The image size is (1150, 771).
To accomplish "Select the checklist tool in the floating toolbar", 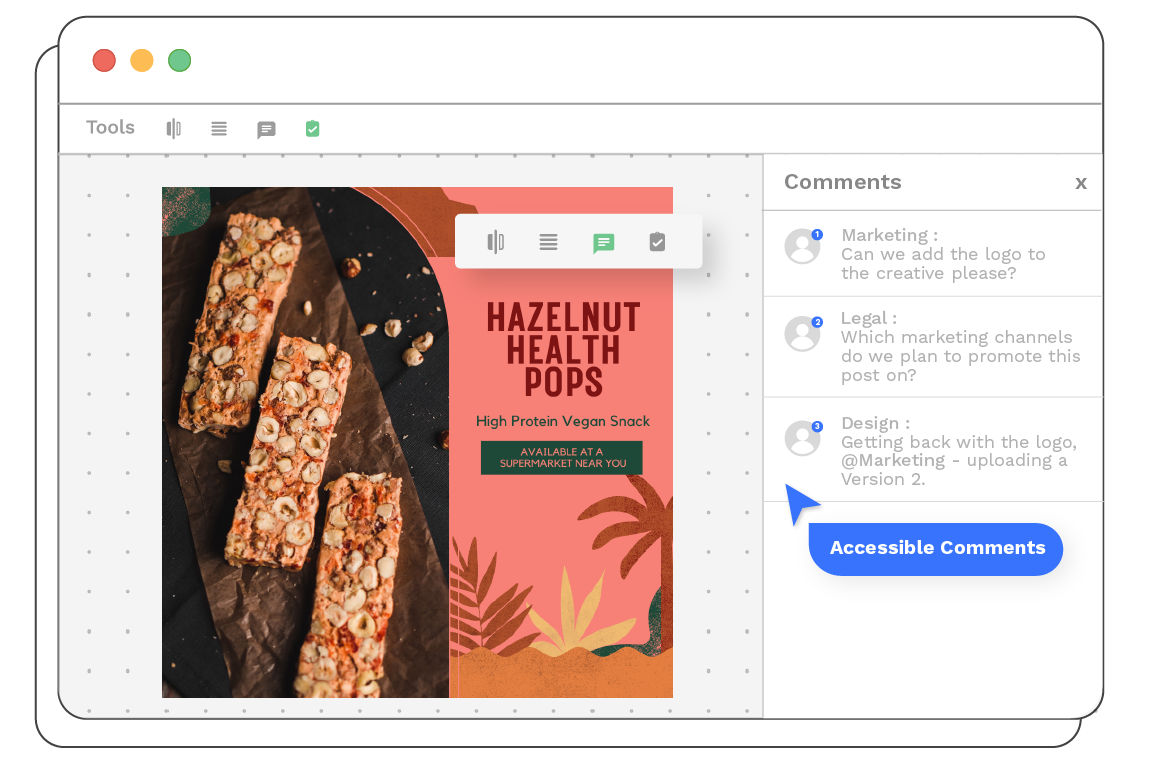I will tap(657, 242).
